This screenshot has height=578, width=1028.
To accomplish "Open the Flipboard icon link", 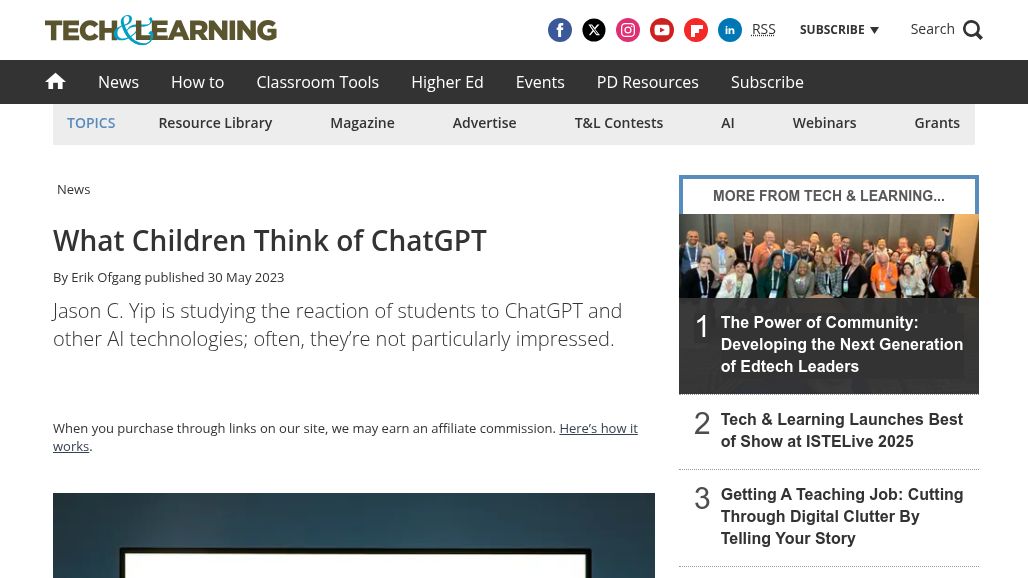I will 696,30.
